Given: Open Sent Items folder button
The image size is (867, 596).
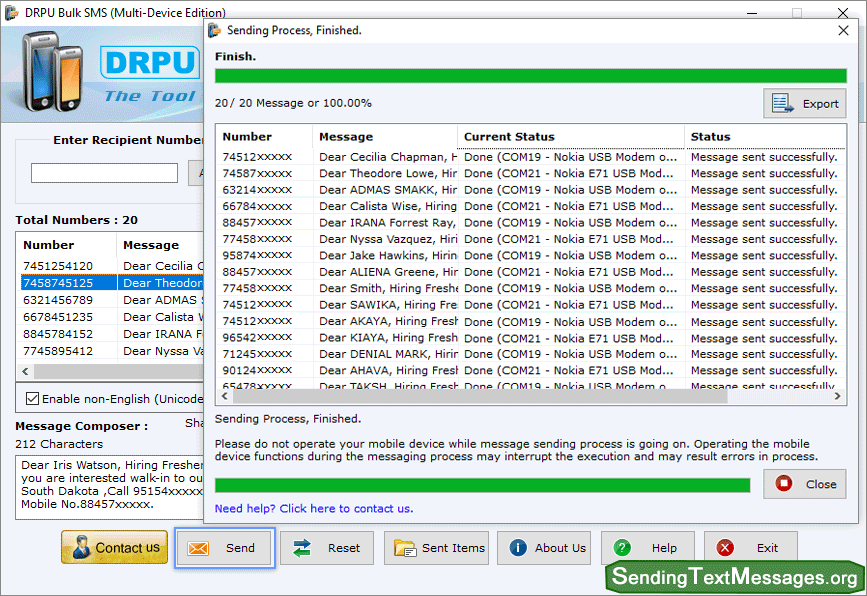Looking at the screenshot, I should coord(439,548).
